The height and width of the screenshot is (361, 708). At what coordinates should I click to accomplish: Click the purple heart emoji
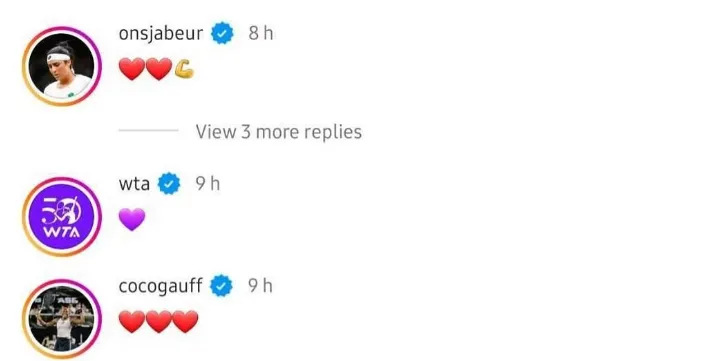tap(132, 220)
